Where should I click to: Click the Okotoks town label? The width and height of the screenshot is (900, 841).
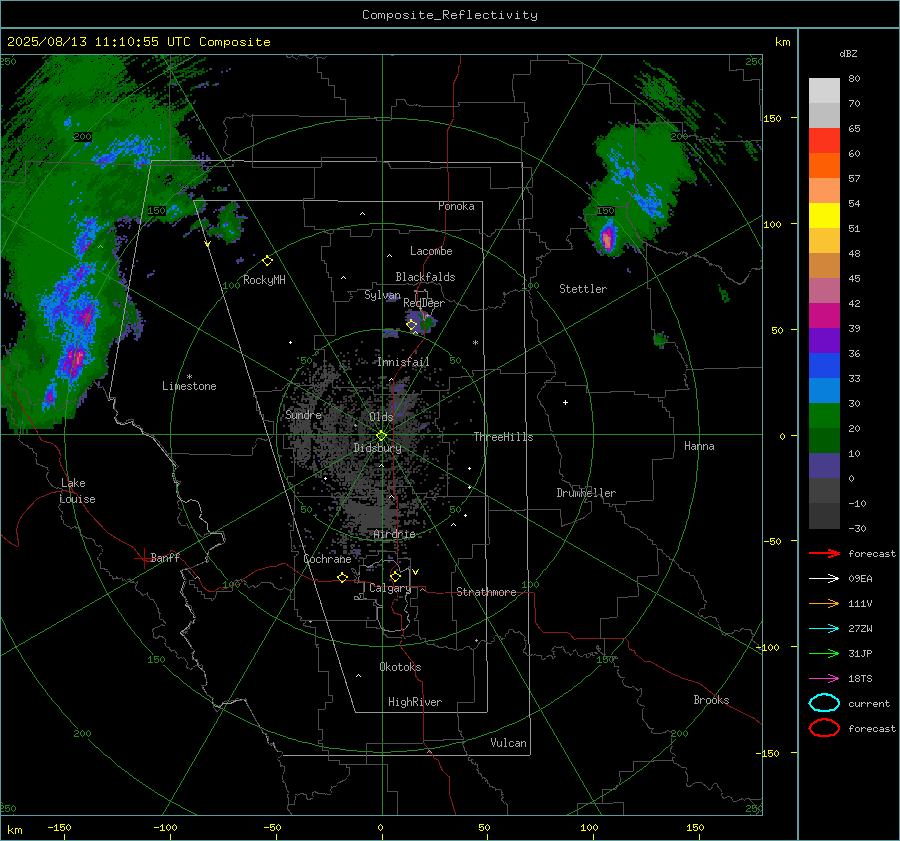[x=400, y=667]
